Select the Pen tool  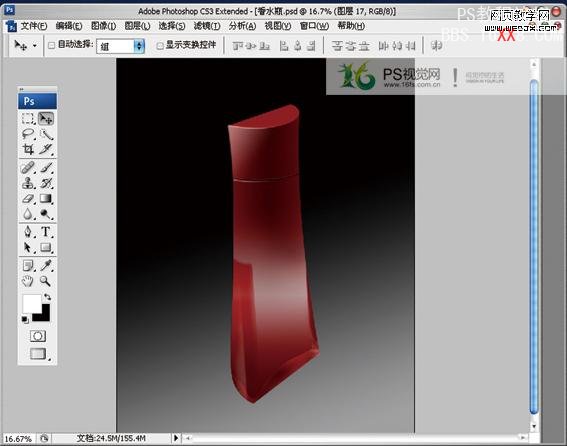coord(28,232)
